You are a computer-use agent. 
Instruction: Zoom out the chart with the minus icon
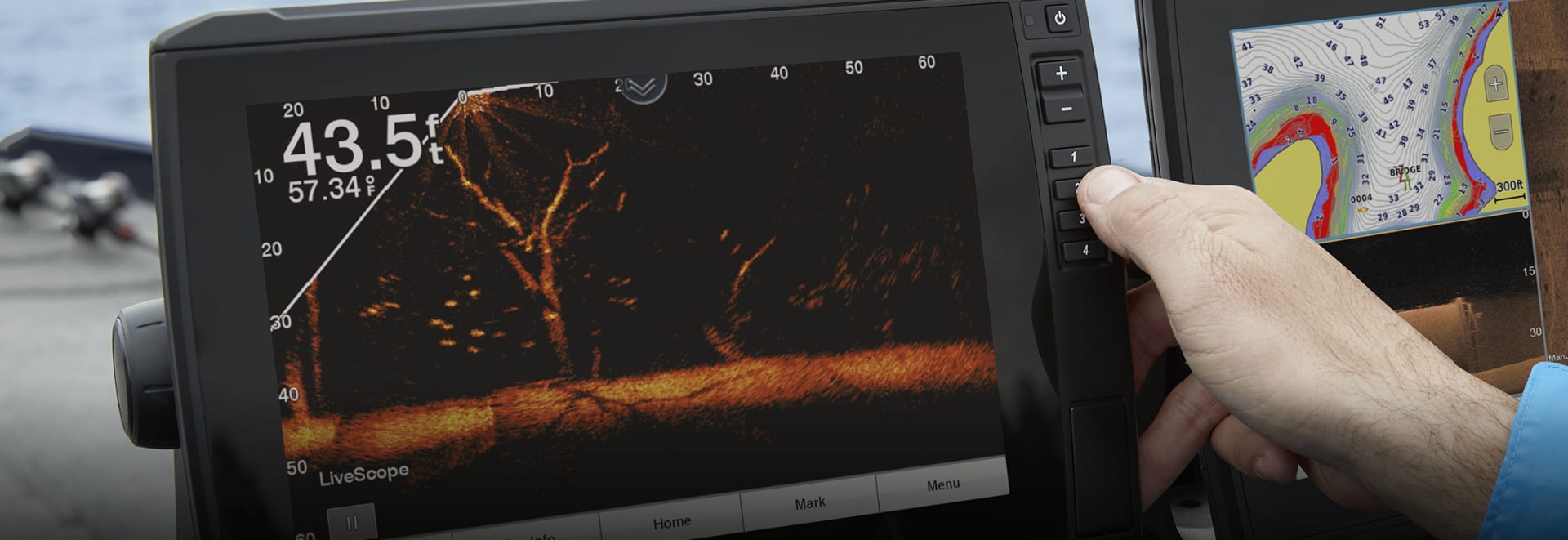pyautogui.click(x=1499, y=132)
